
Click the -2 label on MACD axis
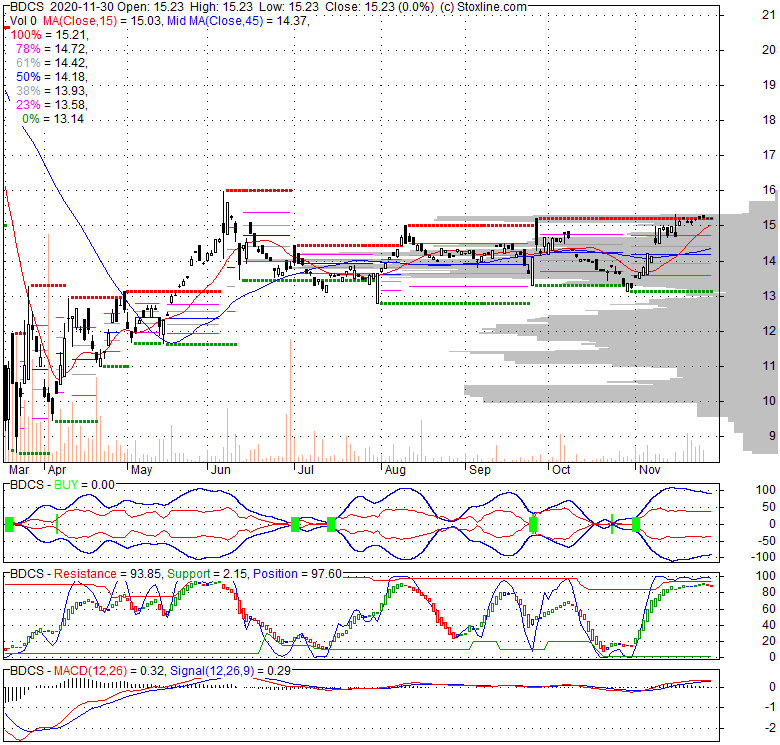point(770,728)
